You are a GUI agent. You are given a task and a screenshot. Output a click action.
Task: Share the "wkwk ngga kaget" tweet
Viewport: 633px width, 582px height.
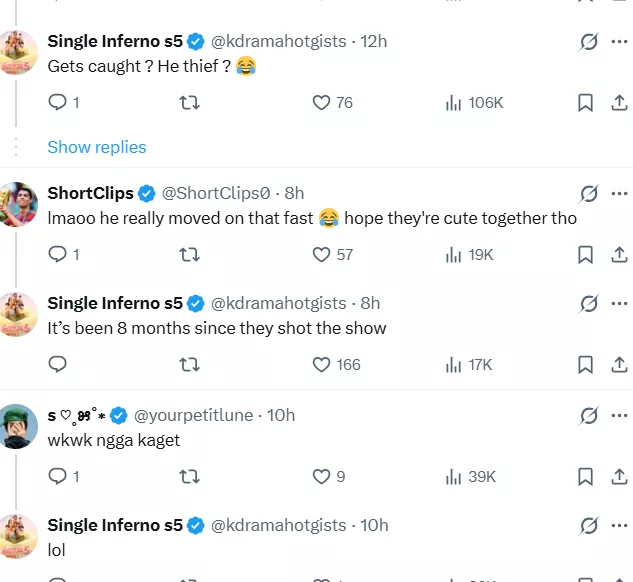[618, 477]
